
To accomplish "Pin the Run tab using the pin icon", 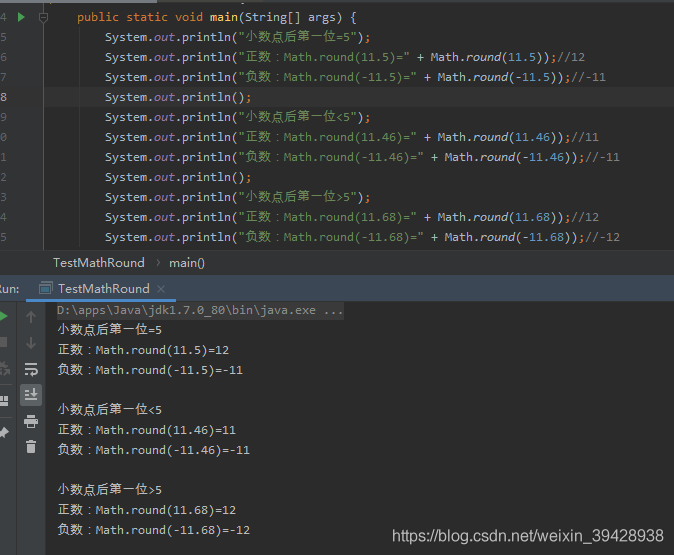I will [4, 432].
